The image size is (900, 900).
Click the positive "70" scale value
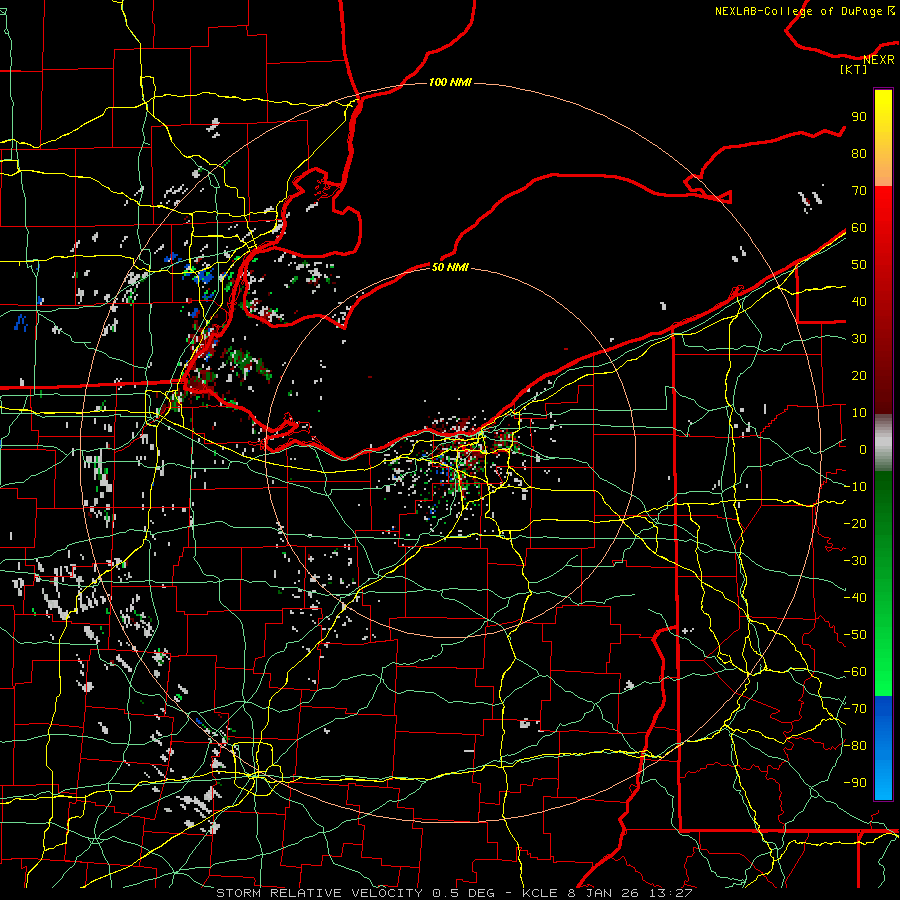[859, 191]
